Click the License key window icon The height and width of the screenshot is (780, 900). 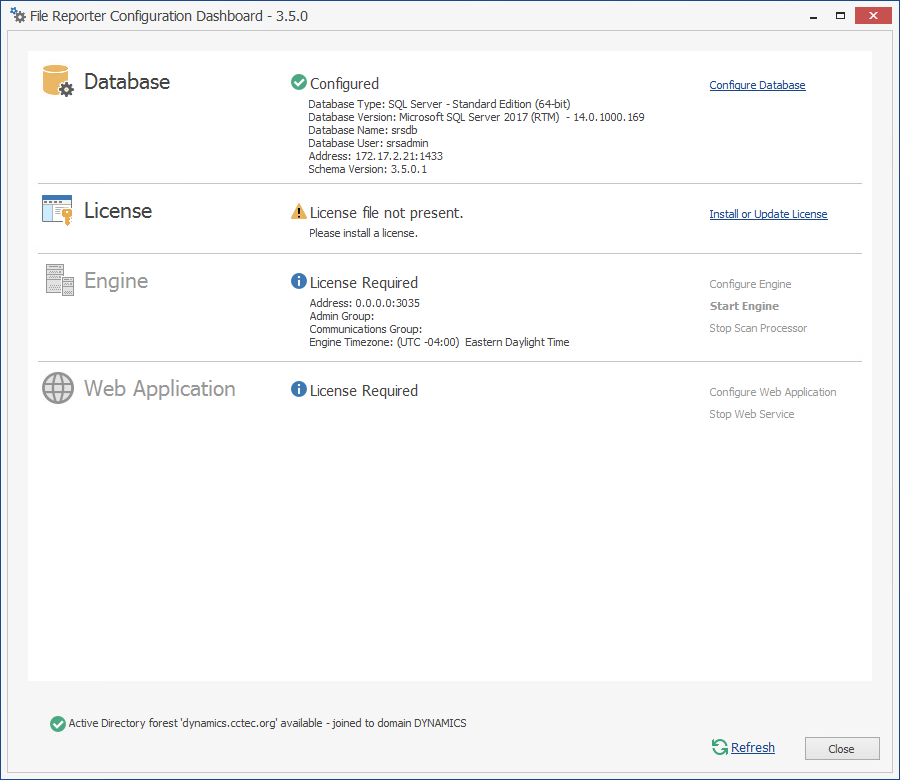(57, 210)
